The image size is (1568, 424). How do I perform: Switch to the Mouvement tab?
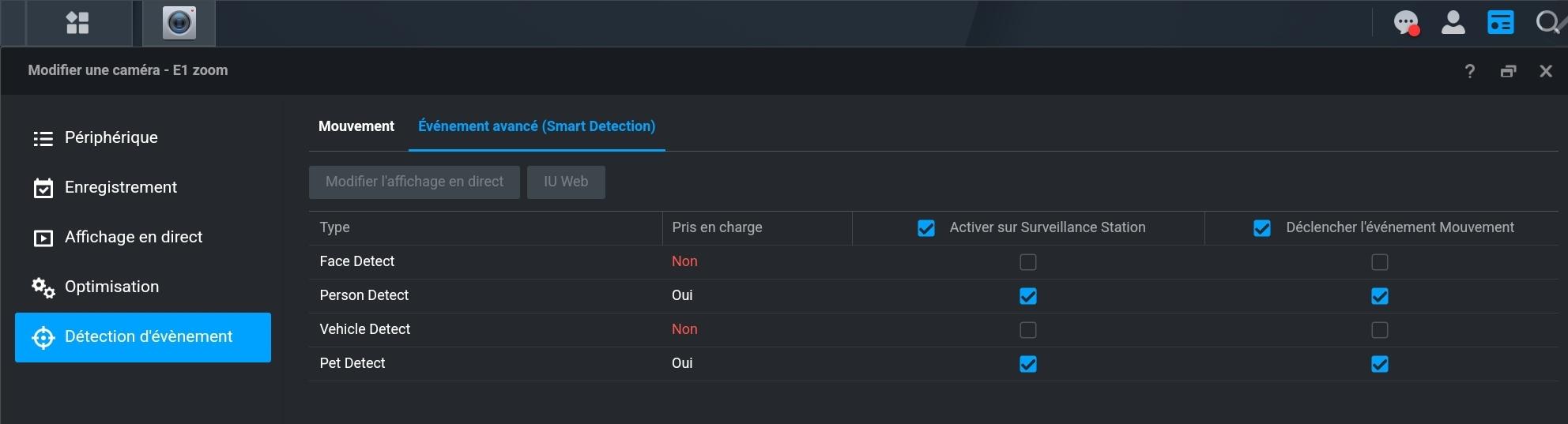pos(356,126)
